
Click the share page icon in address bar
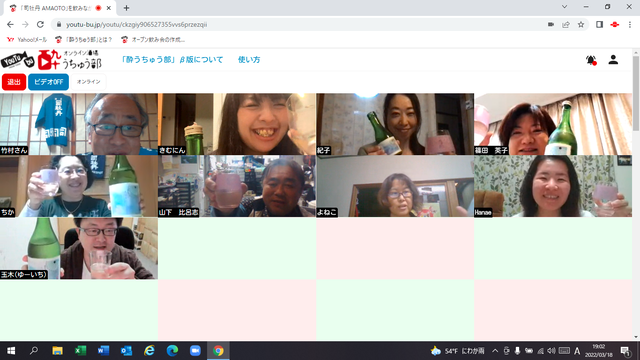566,24
